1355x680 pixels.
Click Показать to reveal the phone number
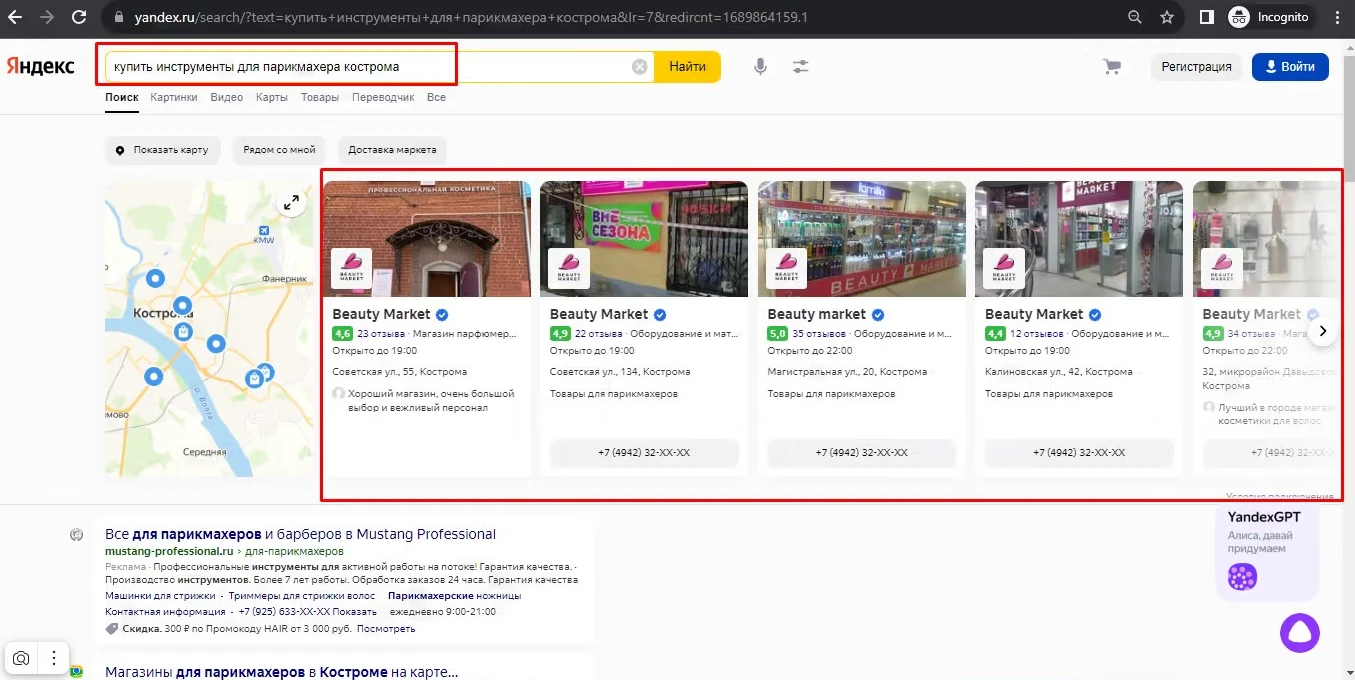[x=354, y=611]
